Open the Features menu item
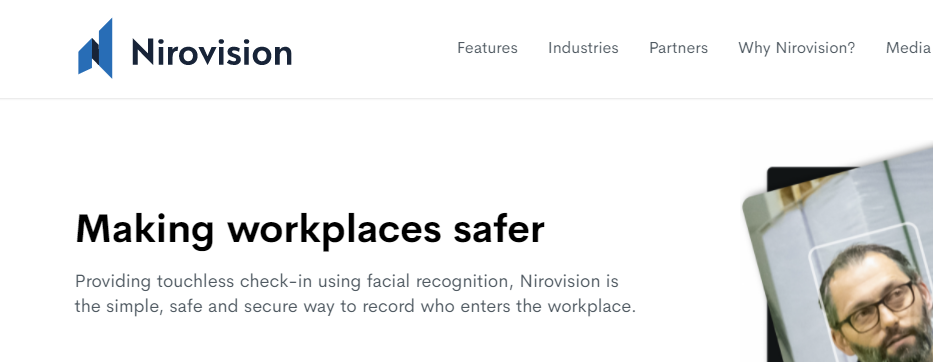 click(487, 48)
